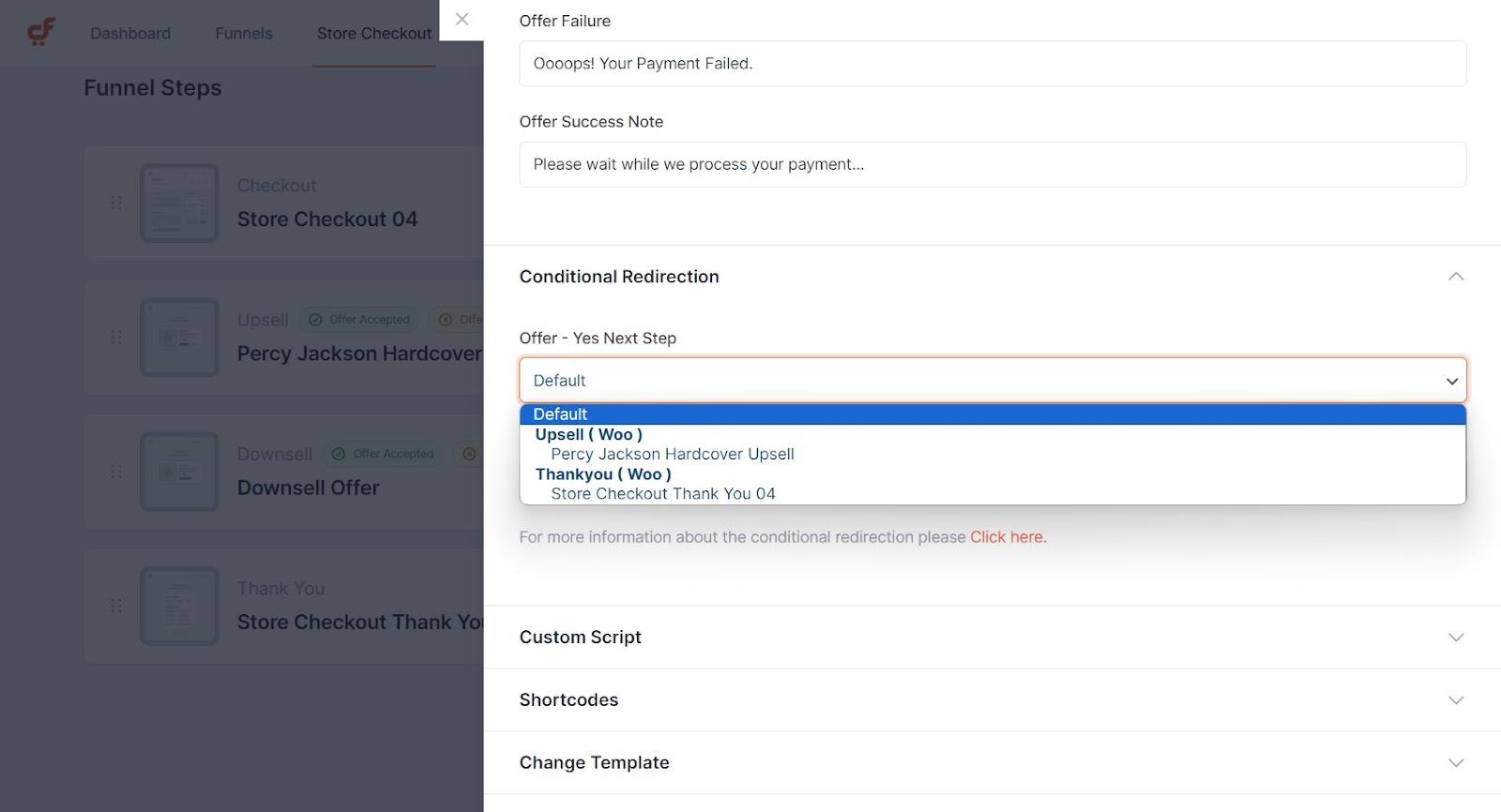1501x812 pixels.
Task: Click the Funnel Steps heading
Action: coord(153,88)
